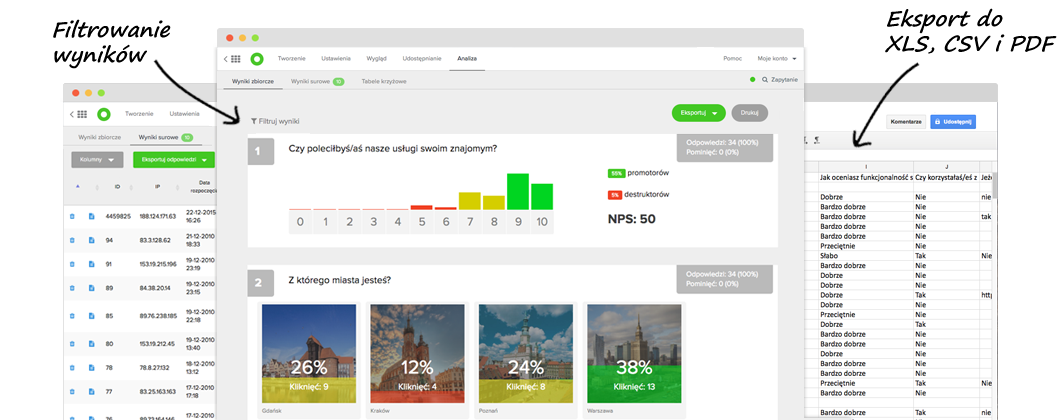Click column I header in spreadsheet window
Image resolution: width=1063 pixels, height=420 pixels.
866,165
